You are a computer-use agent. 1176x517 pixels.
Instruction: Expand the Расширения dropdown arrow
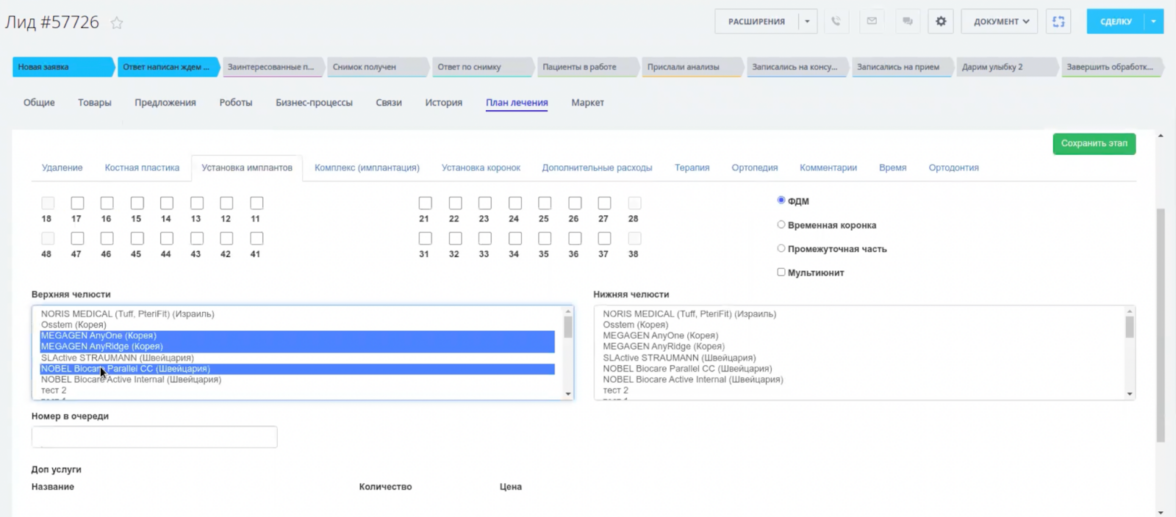tap(808, 21)
